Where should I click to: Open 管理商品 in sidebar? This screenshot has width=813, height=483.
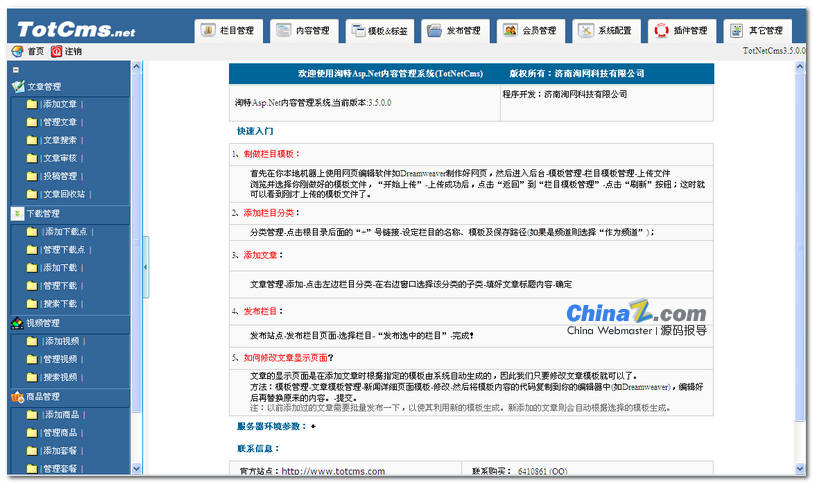click(x=60, y=433)
